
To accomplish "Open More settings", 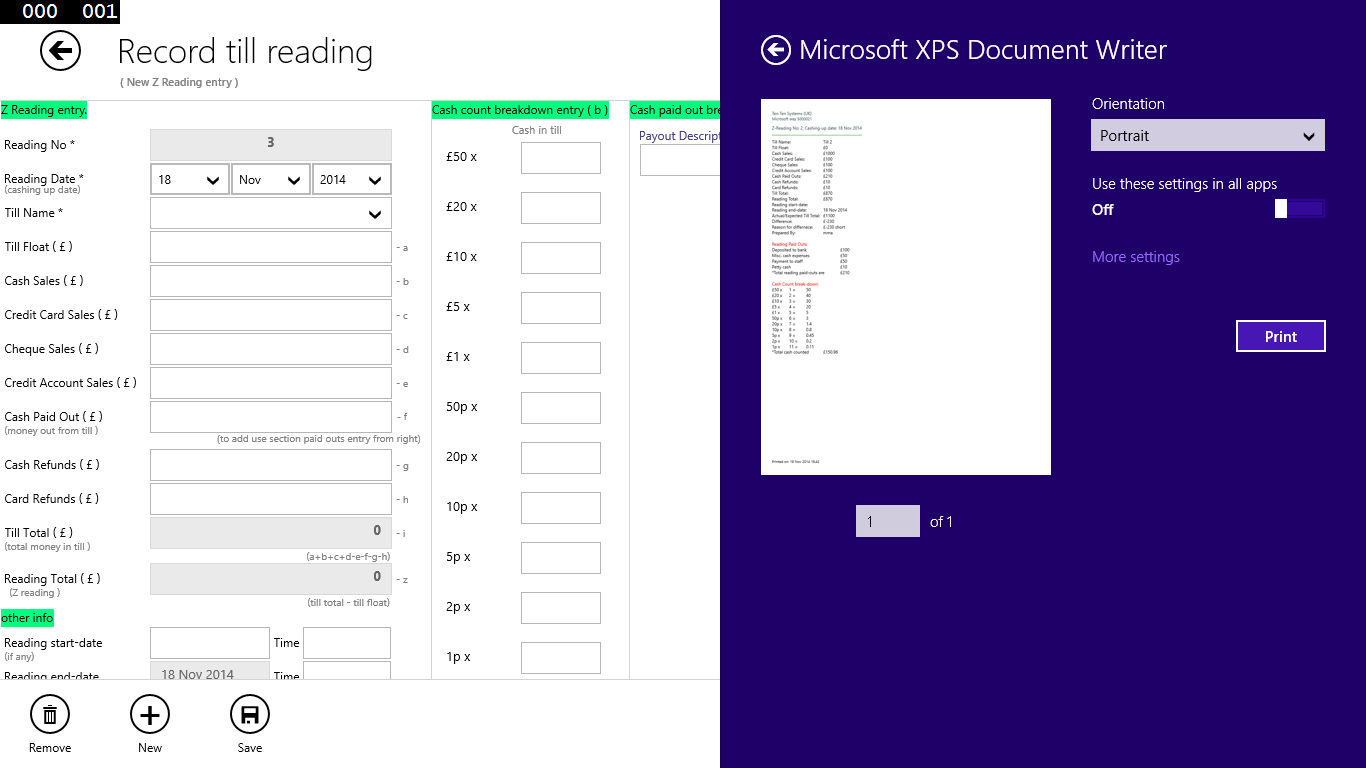I will tap(1135, 257).
